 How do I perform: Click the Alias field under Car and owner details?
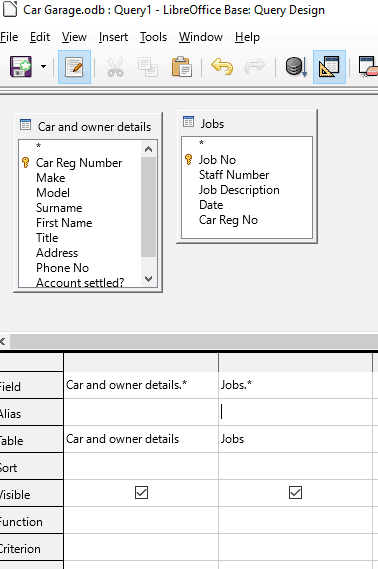pos(141,412)
